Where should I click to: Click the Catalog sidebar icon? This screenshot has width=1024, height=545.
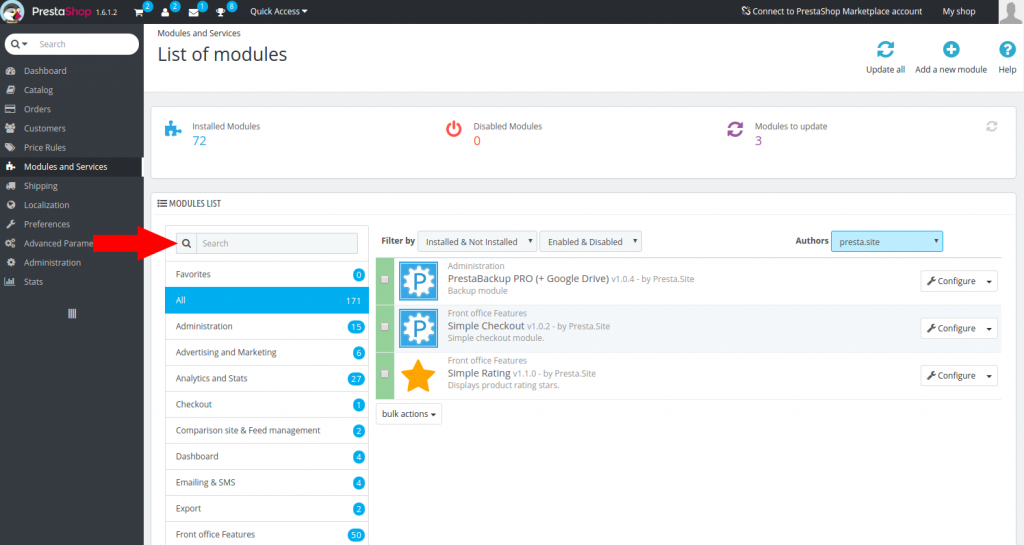click(x=10, y=90)
